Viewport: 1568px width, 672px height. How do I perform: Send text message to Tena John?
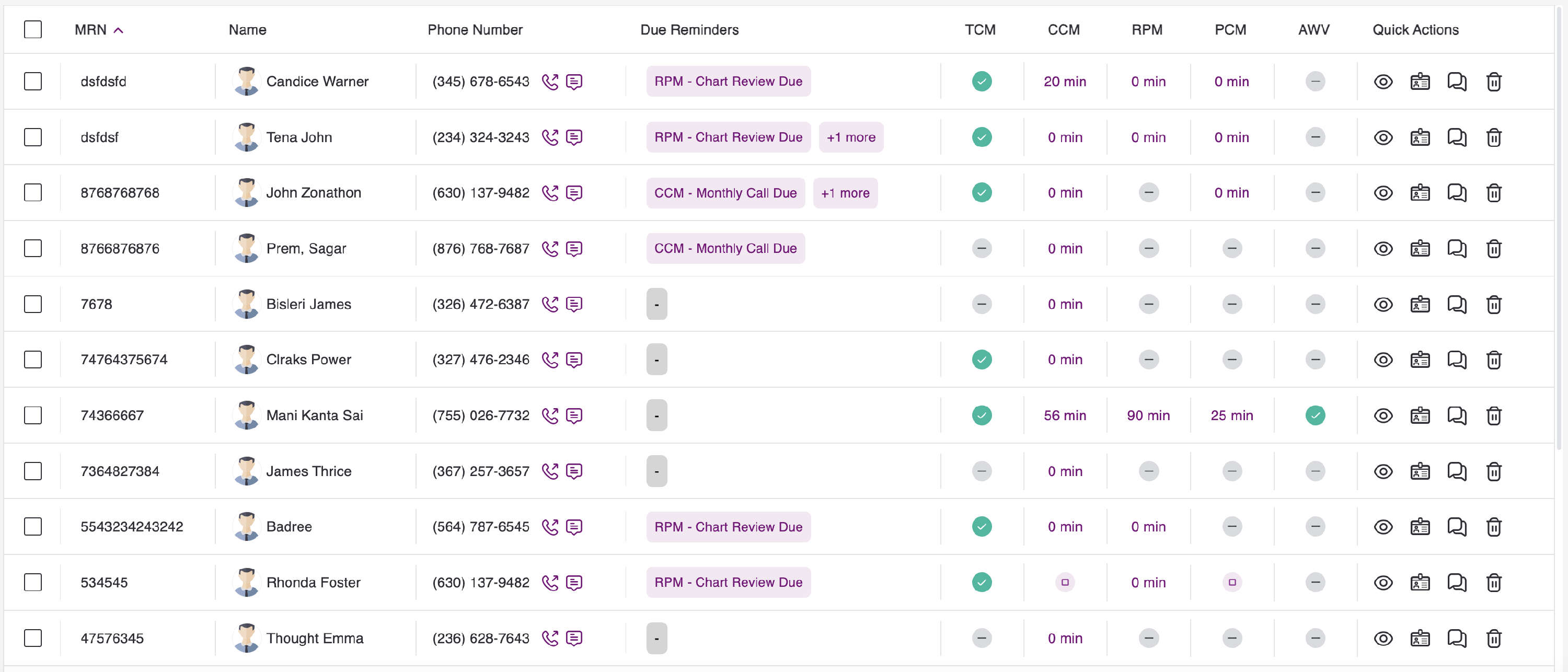pos(574,137)
